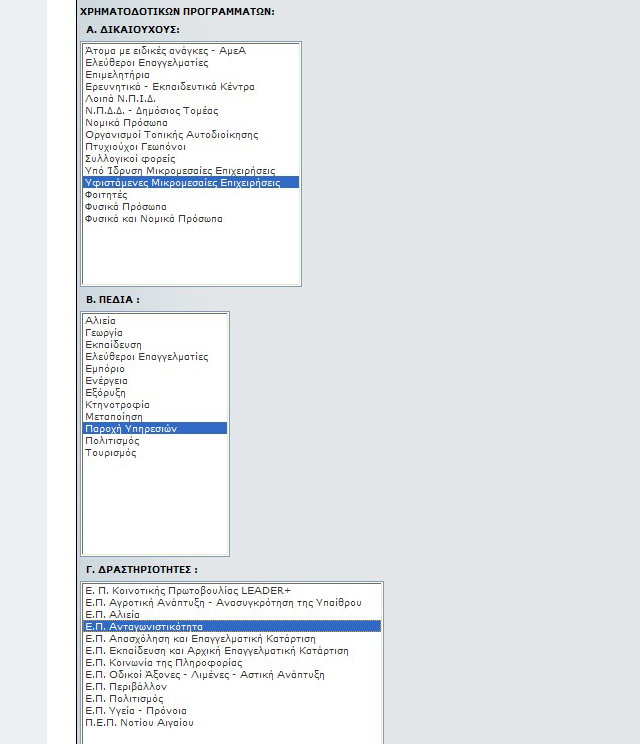
Task: Choose 'Φυσικά Πρόσωπα' list entry
Action: pos(191,207)
